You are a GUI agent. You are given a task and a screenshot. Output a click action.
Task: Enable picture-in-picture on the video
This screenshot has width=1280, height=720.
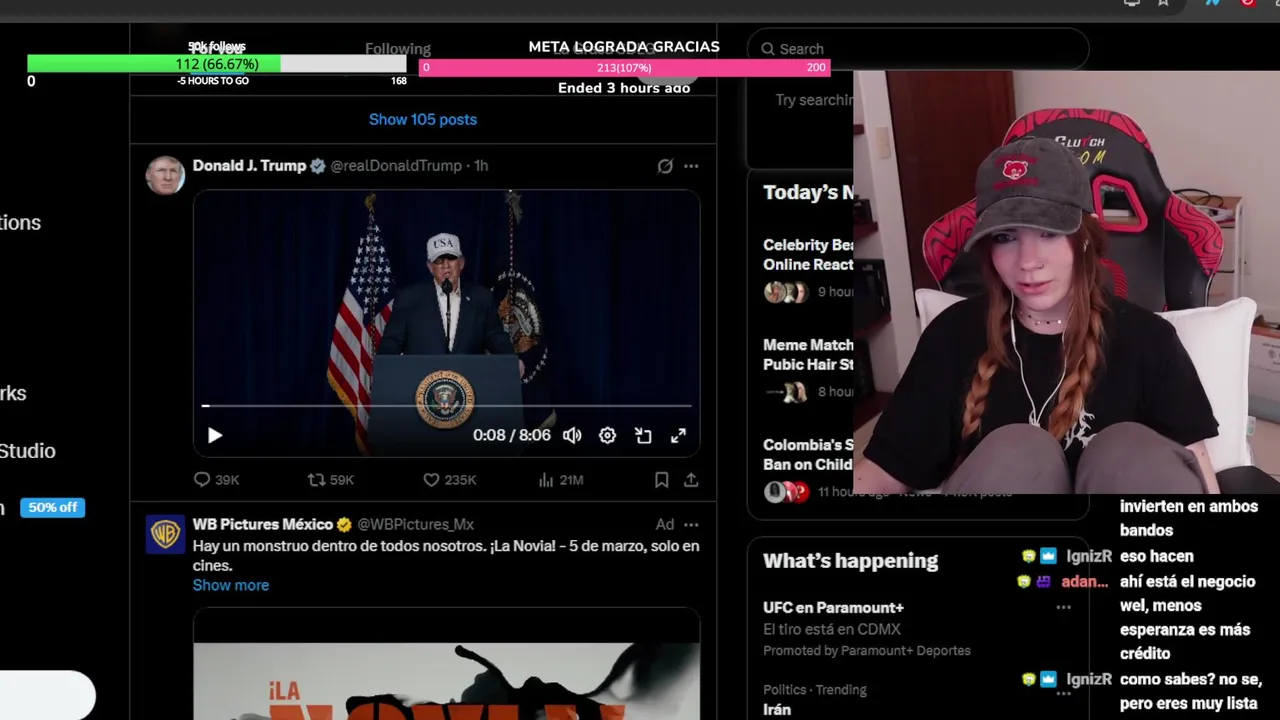[x=643, y=435]
